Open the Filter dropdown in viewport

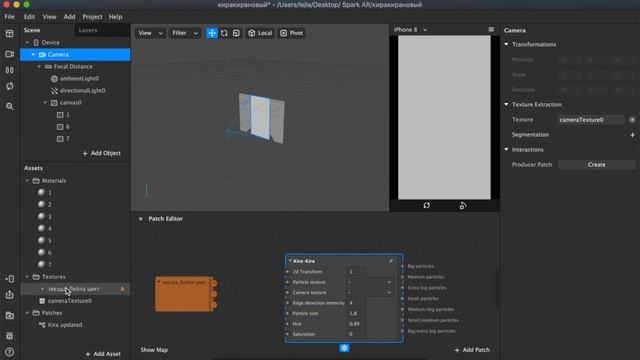pos(184,33)
